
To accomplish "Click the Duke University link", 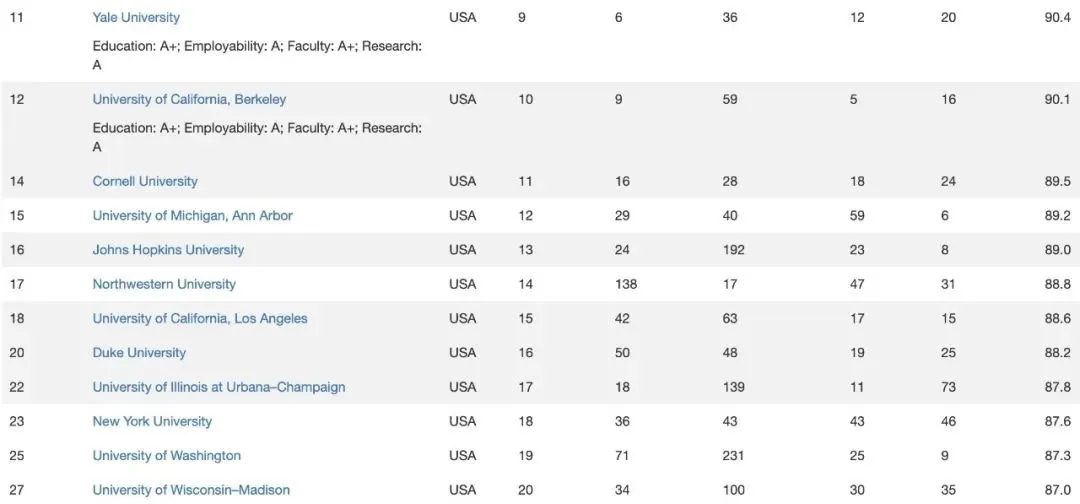I will [x=139, y=352].
